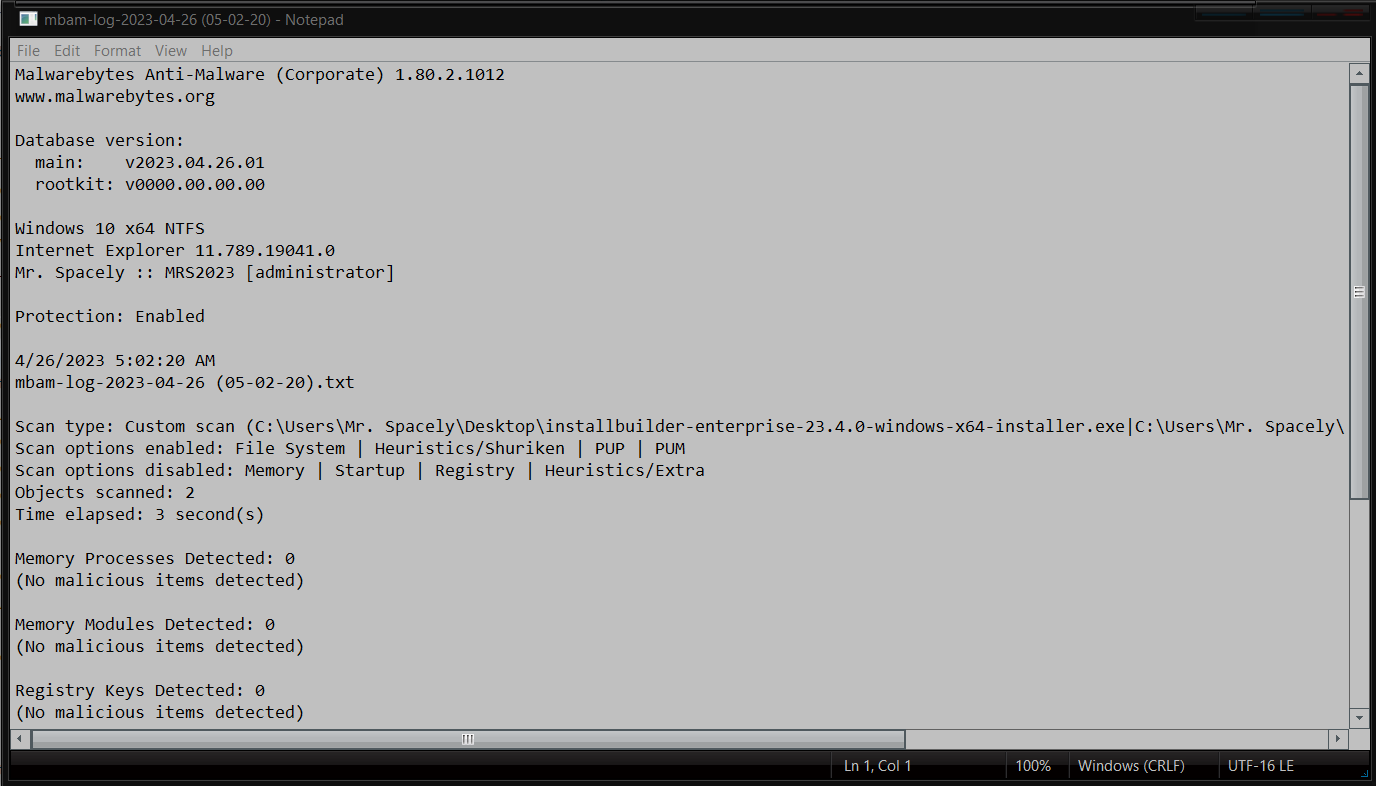Click the horizontal scrollbar left arrow

click(x=20, y=739)
